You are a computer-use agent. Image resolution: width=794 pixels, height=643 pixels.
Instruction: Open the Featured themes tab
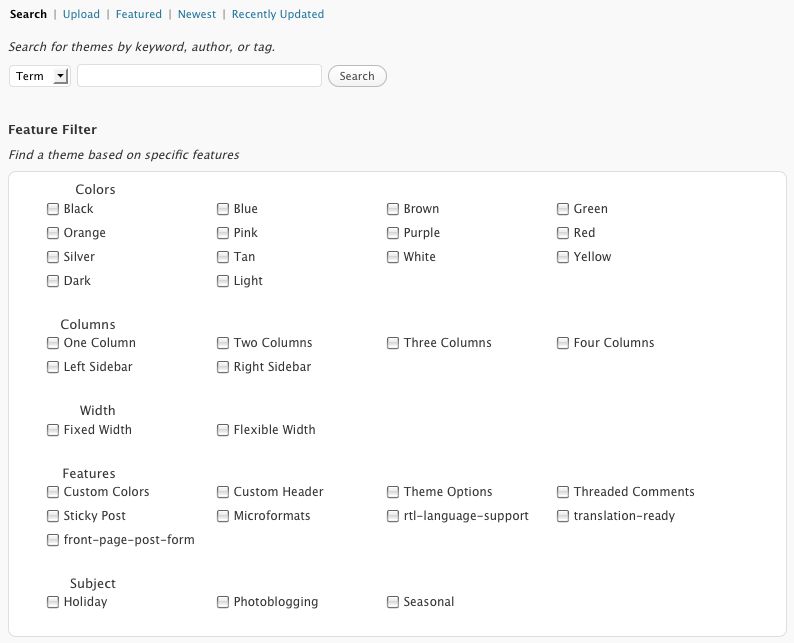pos(139,14)
